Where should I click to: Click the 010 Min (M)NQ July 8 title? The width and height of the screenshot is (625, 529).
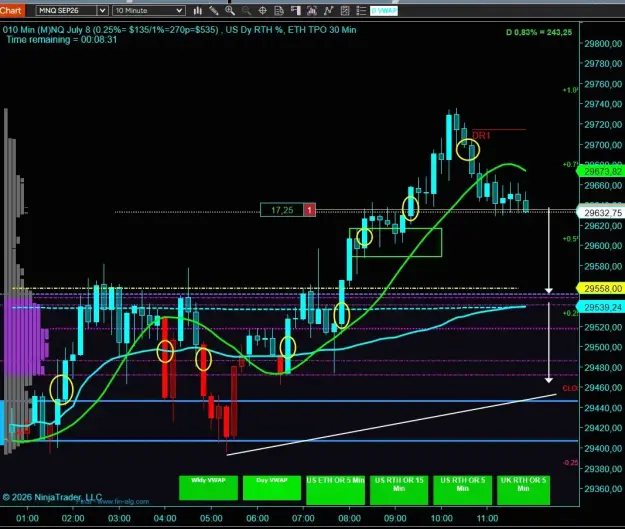[x=47, y=30]
